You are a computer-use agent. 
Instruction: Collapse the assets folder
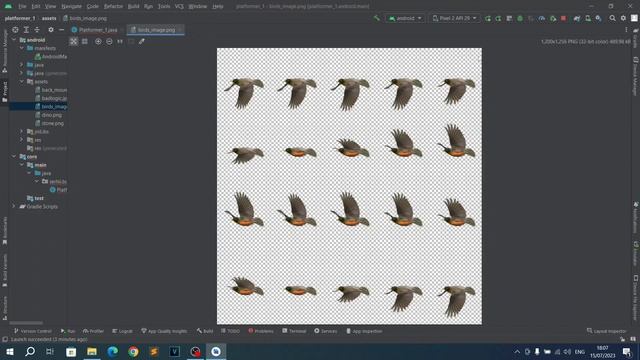tap(22, 82)
